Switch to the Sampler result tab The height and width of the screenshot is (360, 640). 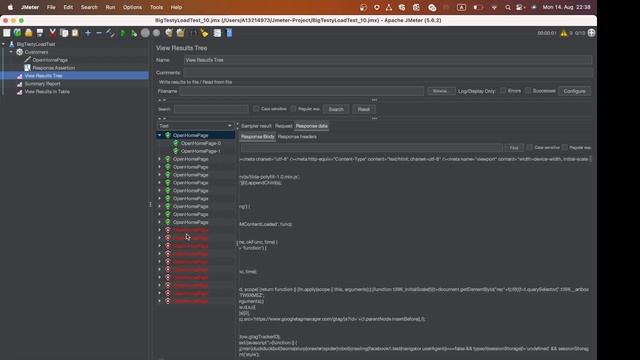[256, 126]
